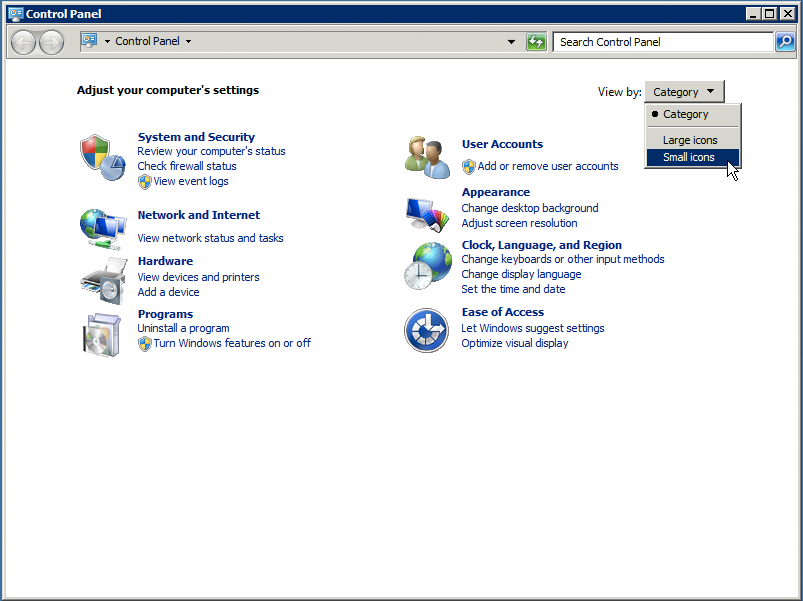Close the Control Panel window
Viewport: 803px width, 601px height.
(x=788, y=14)
